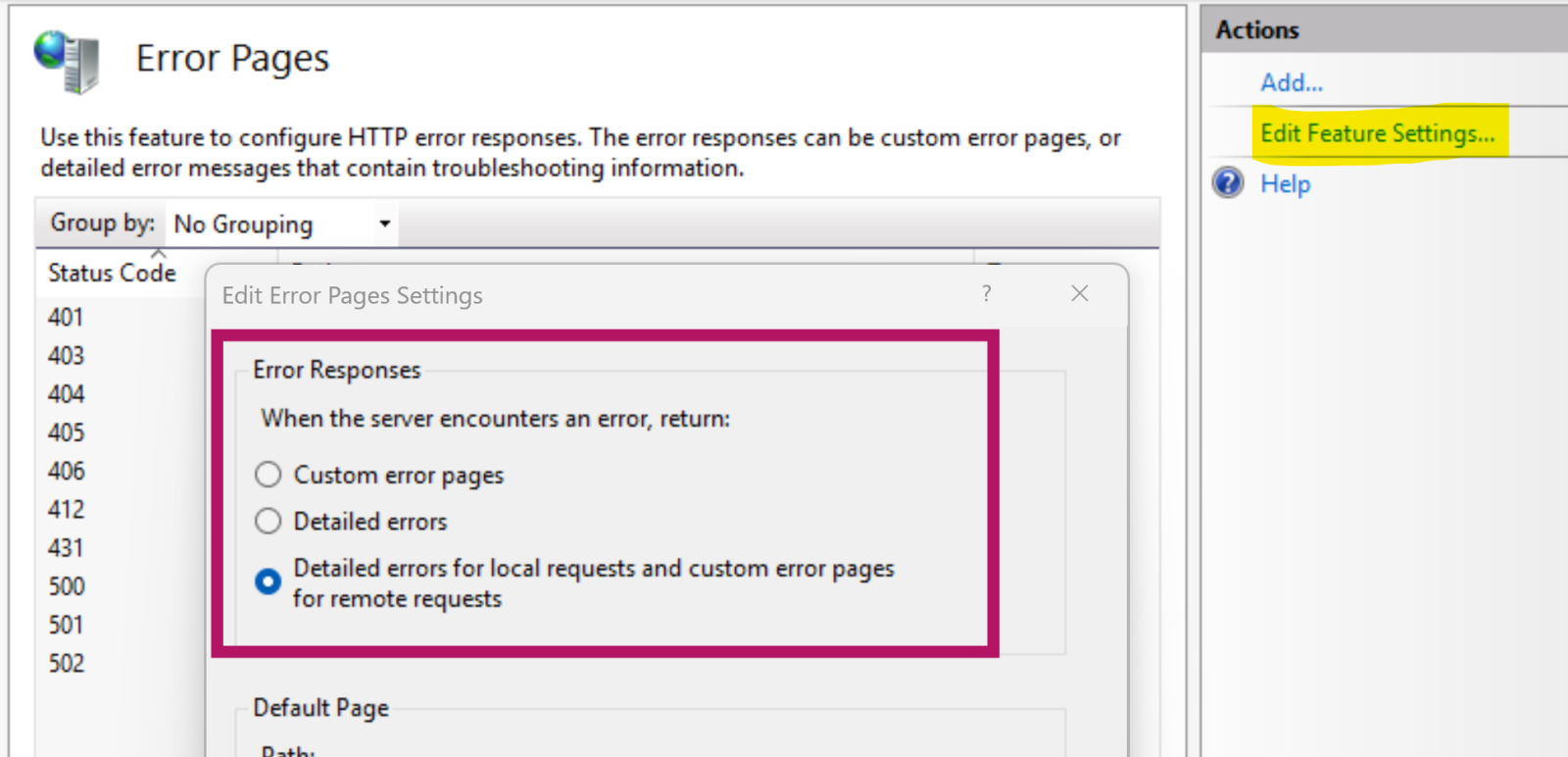Sort by the Status Code column header
Viewport: 1568px width, 757px height.
click(112, 273)
